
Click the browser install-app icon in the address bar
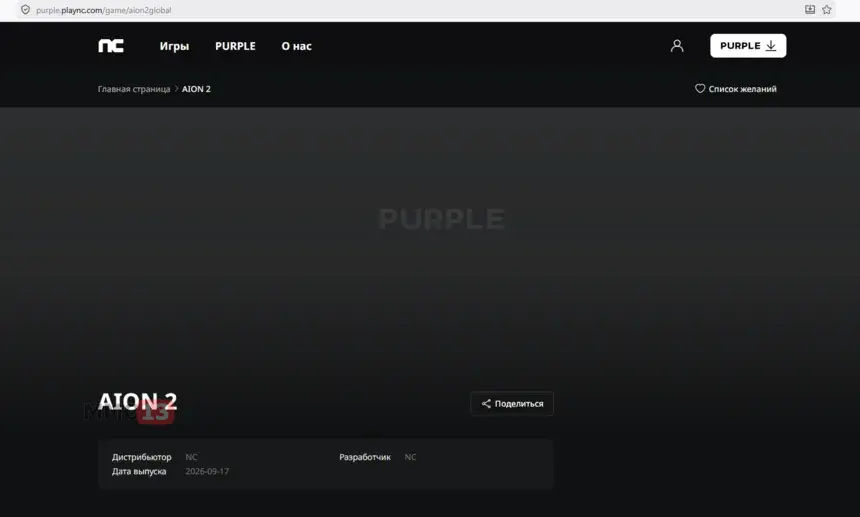click(x=810, y=10)
